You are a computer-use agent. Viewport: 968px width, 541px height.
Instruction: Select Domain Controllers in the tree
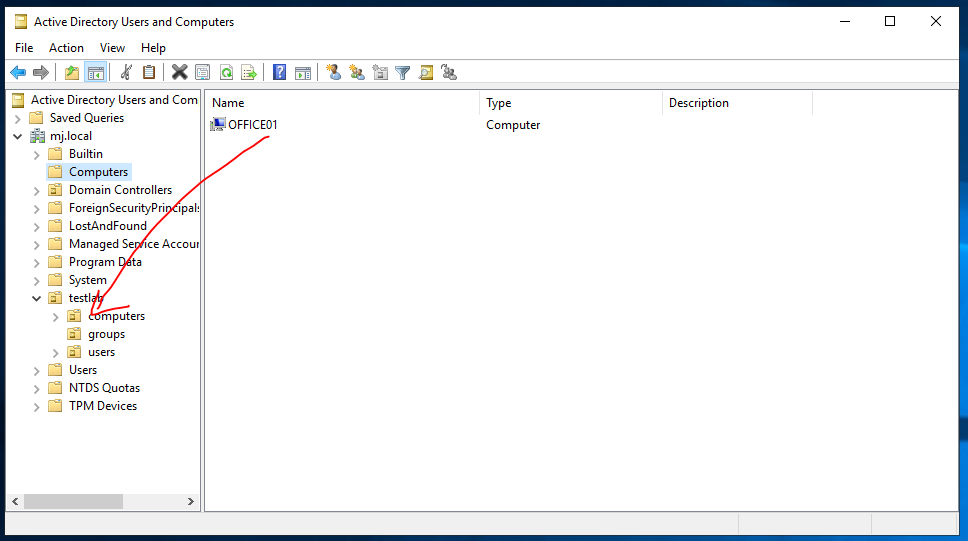pyautogui.click(x=120, y=190)
